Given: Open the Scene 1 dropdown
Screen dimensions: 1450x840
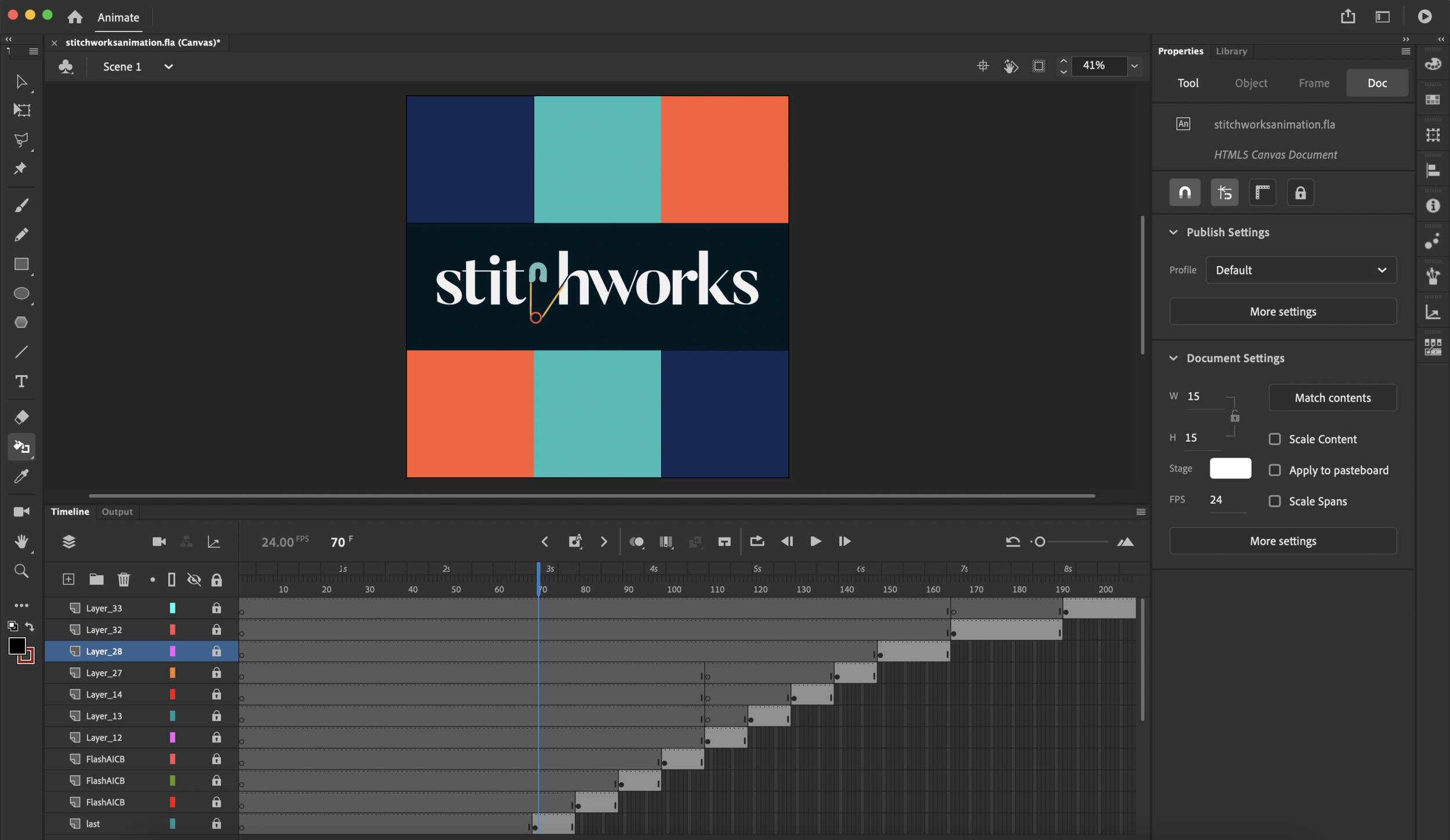Looking at the screenshot, I should point(168,67).
